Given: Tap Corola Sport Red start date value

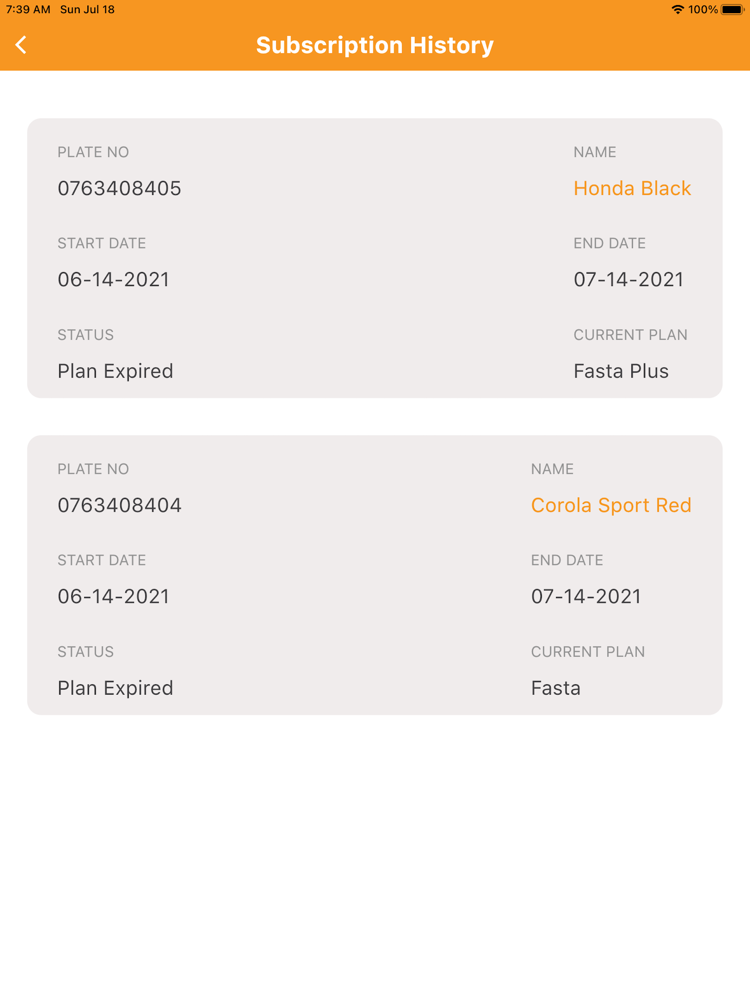Looking at the screenshot, I should [114, 596].
